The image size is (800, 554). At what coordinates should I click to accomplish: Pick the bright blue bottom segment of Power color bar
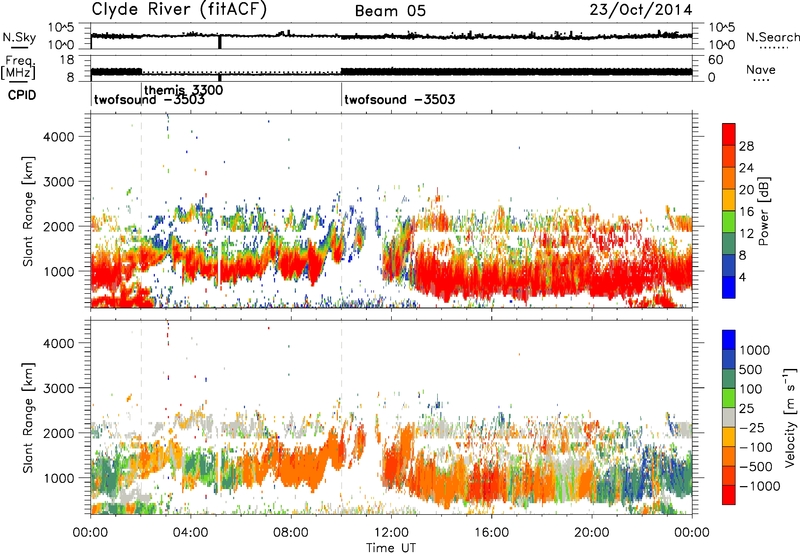(x=729, y=287)
